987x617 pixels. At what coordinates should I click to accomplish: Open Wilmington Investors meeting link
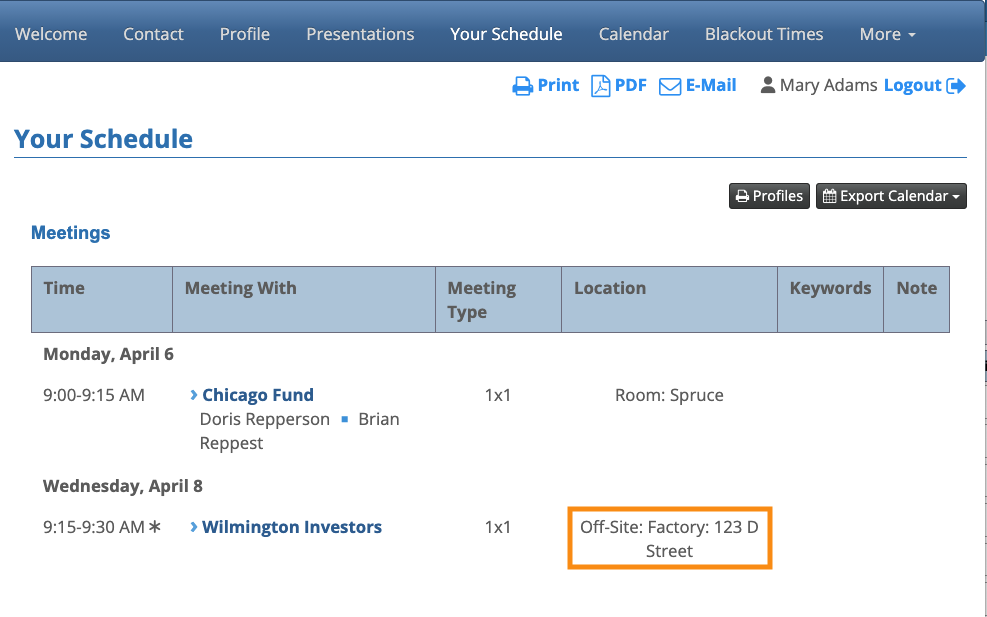coord(292,527)
